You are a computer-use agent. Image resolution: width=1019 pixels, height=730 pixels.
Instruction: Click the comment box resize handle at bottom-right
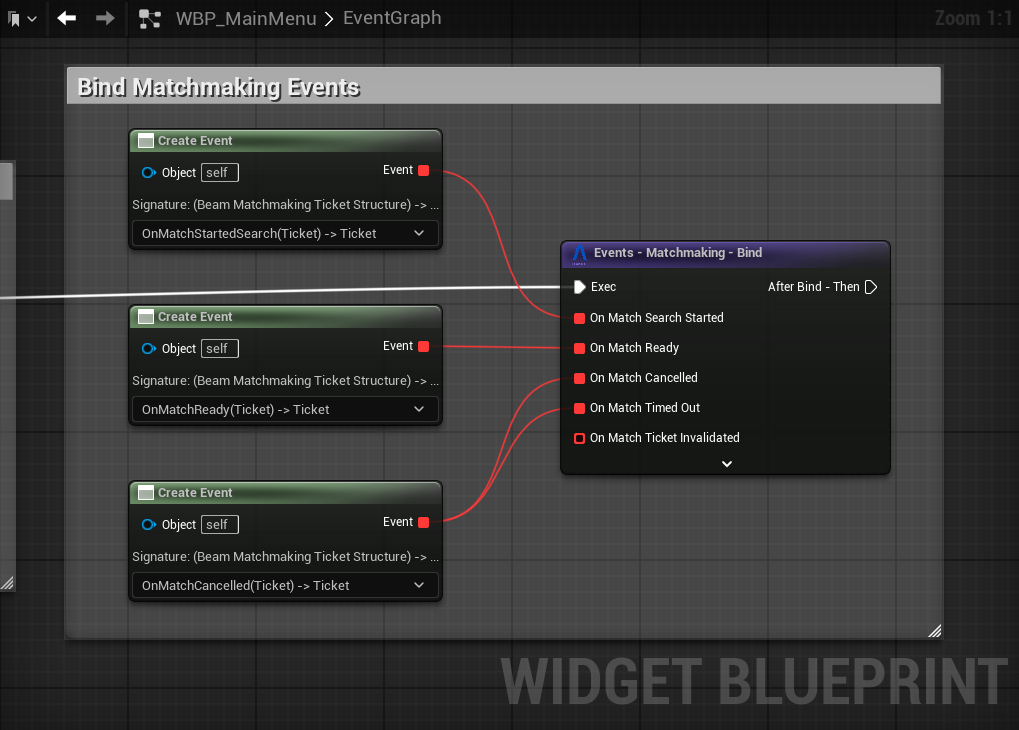(934, 630)
